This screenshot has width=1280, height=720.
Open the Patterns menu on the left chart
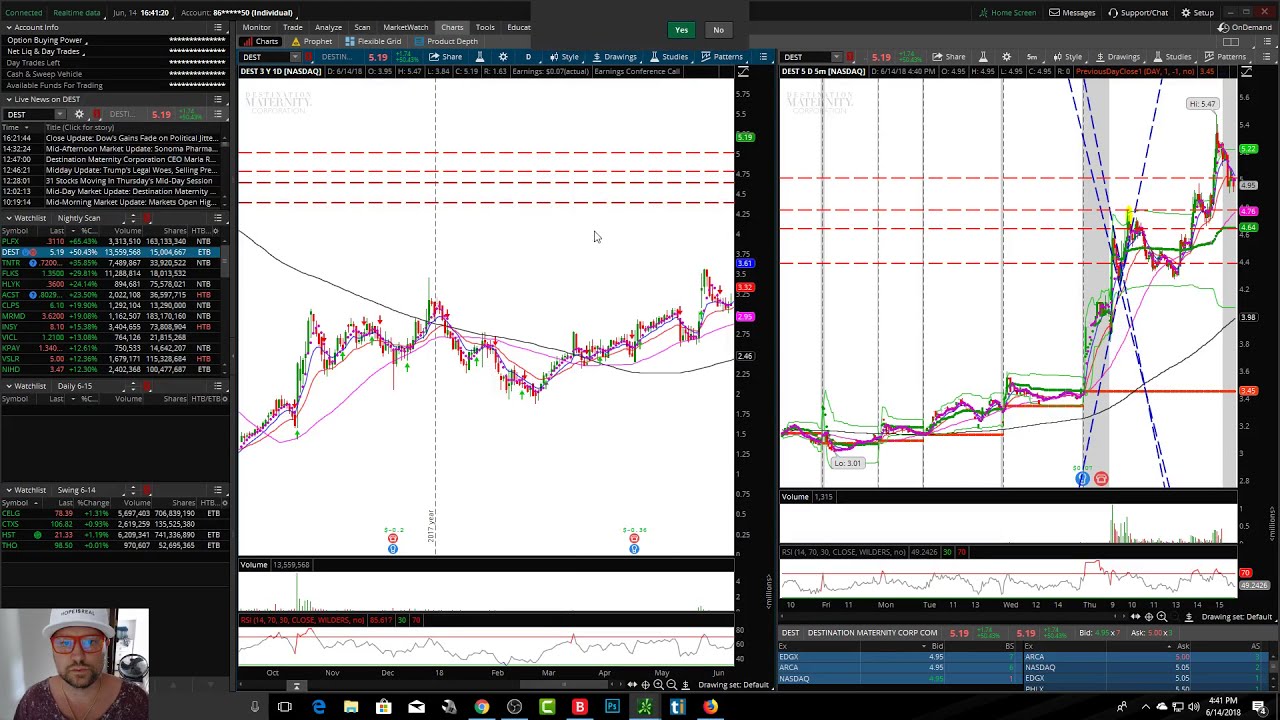(722, 57)
